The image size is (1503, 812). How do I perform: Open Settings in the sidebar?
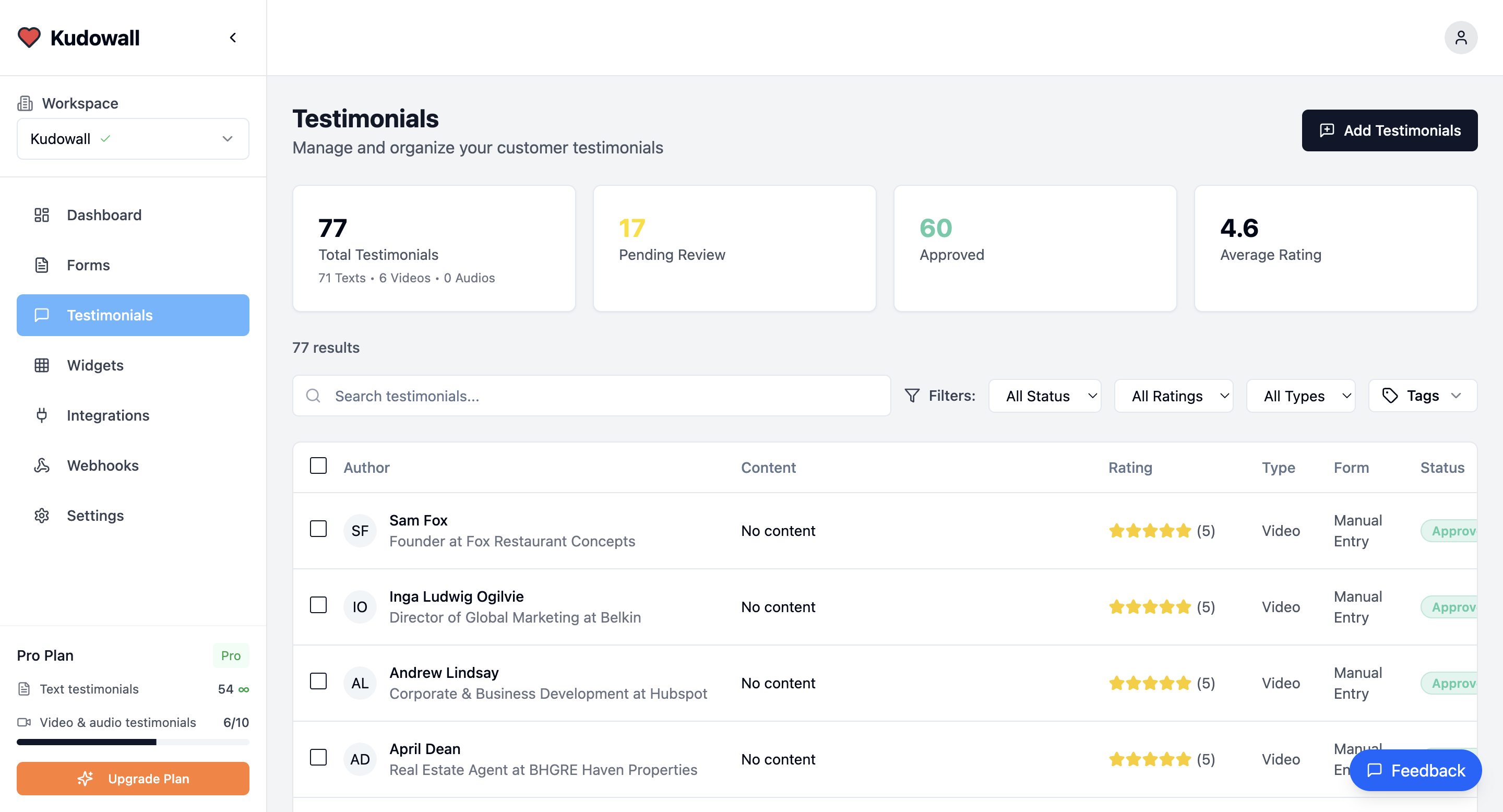(x=133, y=516)
